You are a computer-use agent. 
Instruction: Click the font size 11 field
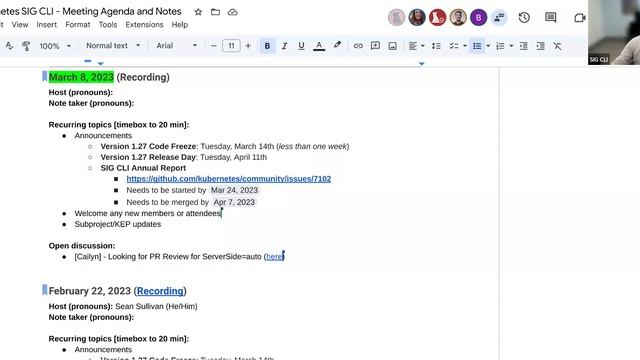pyautogui.click(x=231, y=46)
